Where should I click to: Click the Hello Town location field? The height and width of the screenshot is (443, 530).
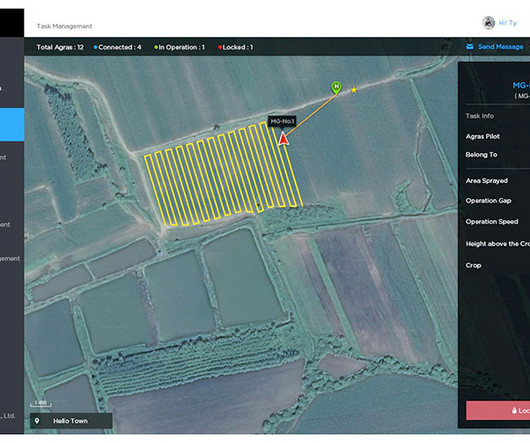[71, 421]
